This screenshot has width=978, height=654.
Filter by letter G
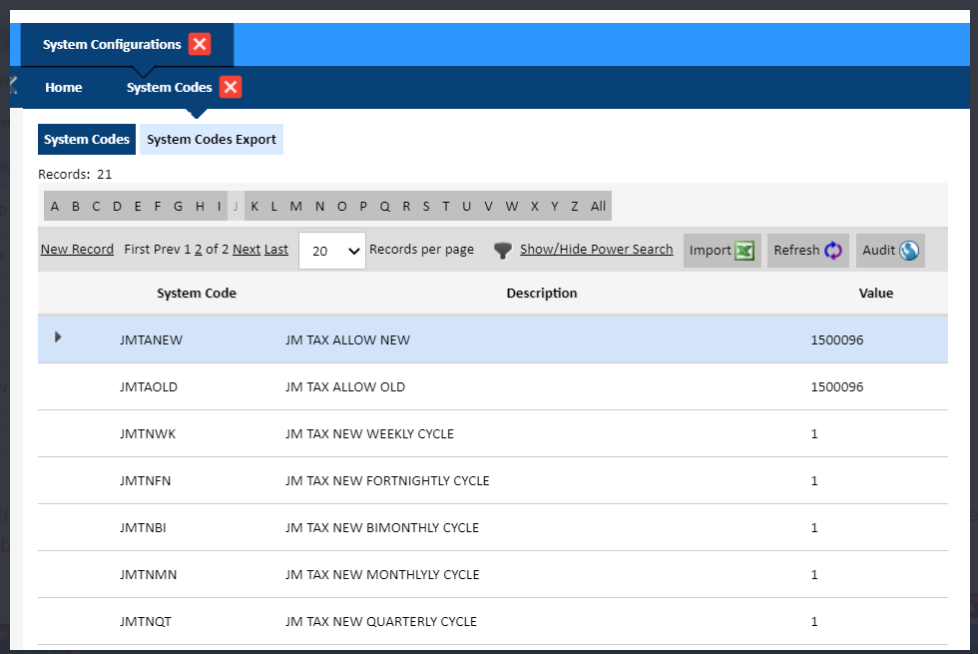[x=178, y=206]
